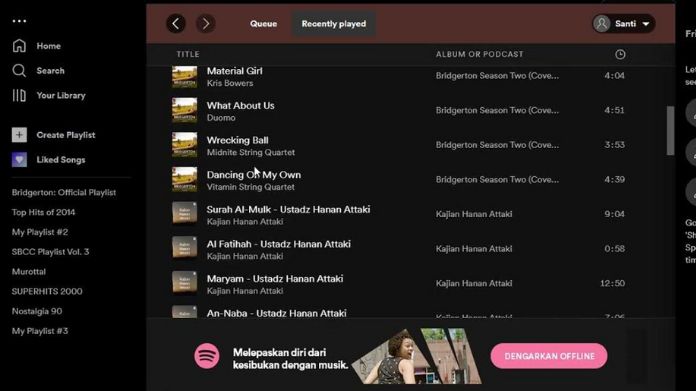Open Home from the sidebar
The height and width of the screenshot is (391, 696).
[x=48, y=46]
